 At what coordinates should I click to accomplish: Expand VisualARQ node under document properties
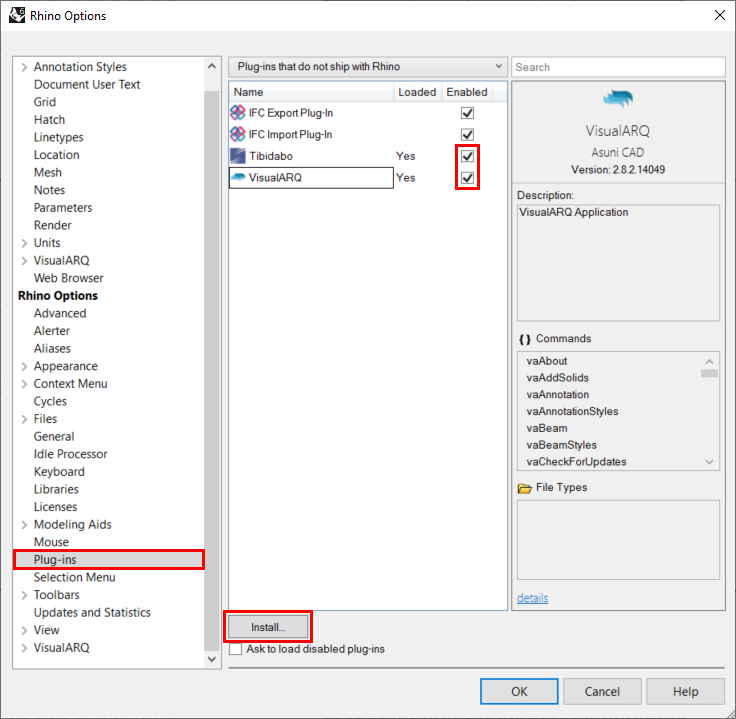click(24, 260)
